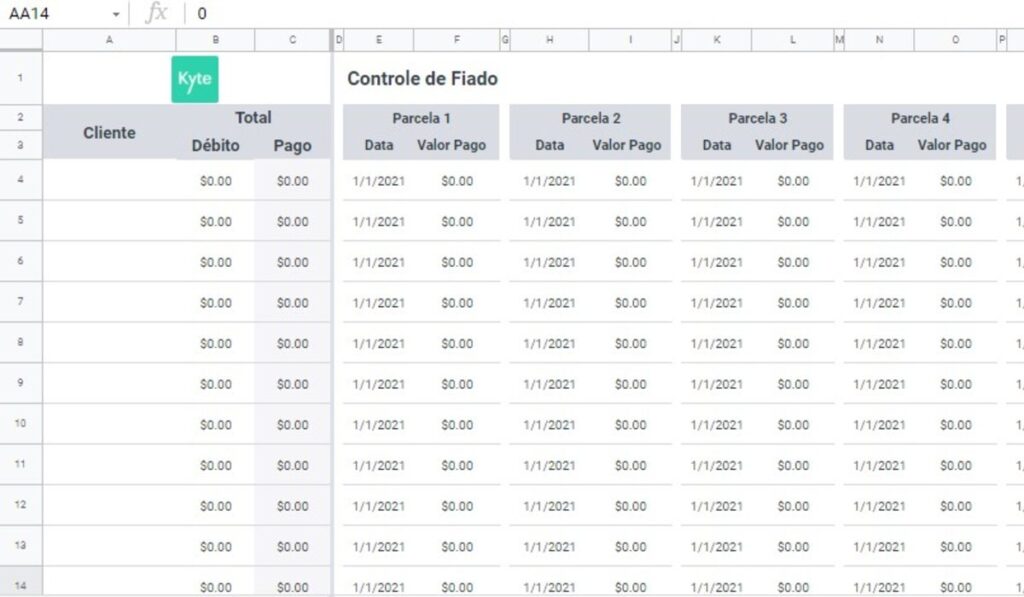
Task: Select the Débito column header cell
Action: [x=215, y=145]
